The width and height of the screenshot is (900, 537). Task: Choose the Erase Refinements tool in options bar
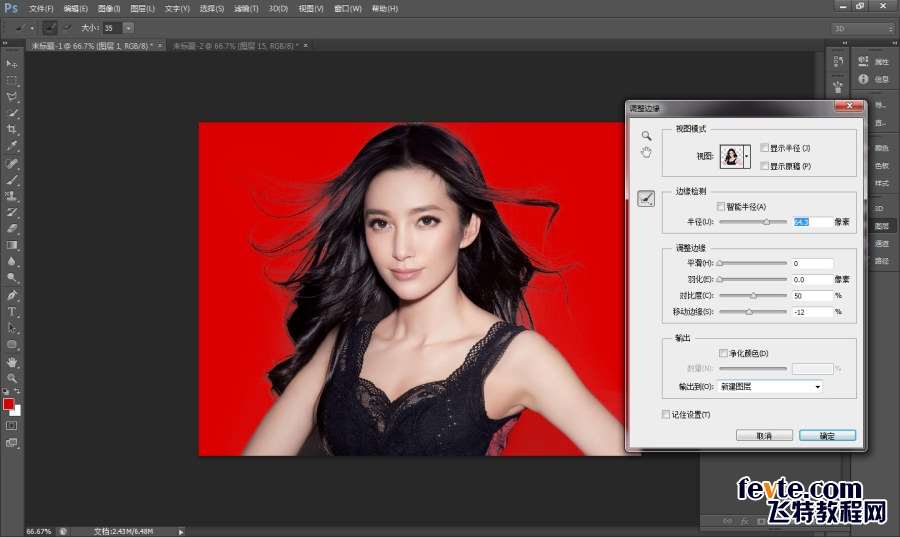(x=68, y=27)
